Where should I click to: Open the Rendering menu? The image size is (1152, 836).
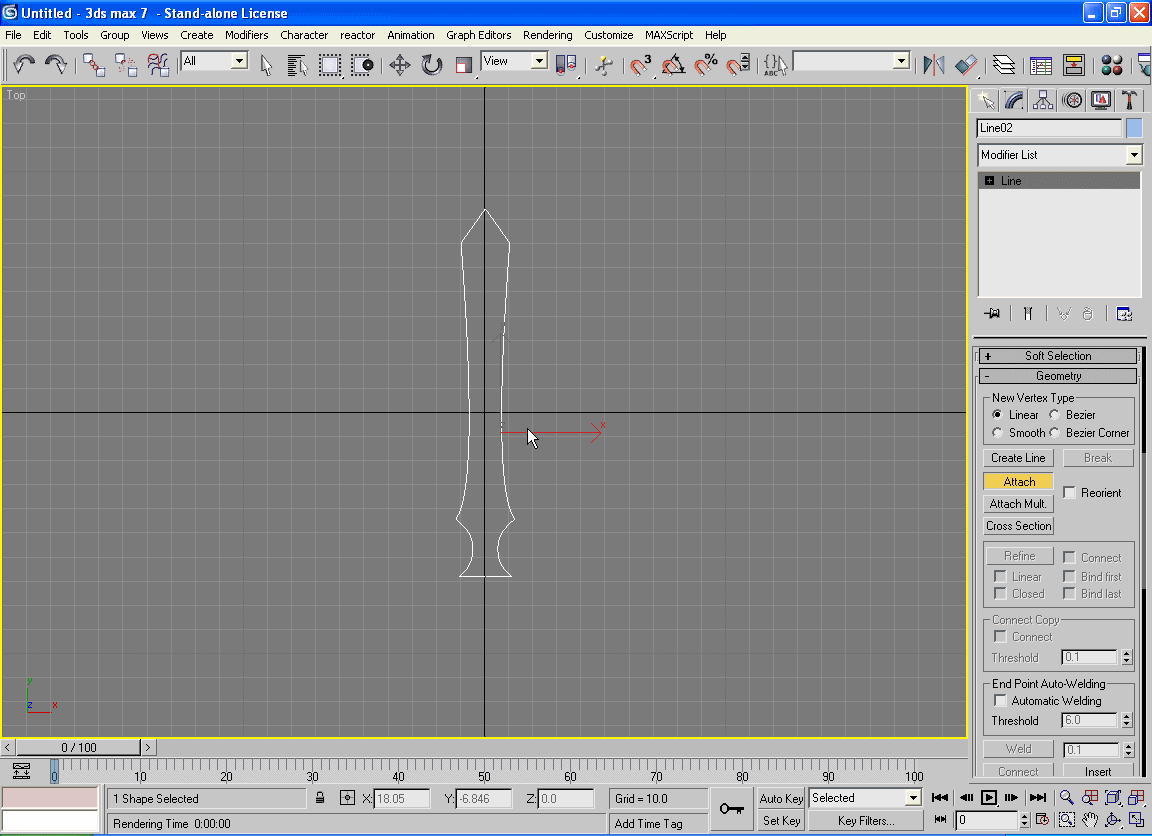(x=547, y=35)
